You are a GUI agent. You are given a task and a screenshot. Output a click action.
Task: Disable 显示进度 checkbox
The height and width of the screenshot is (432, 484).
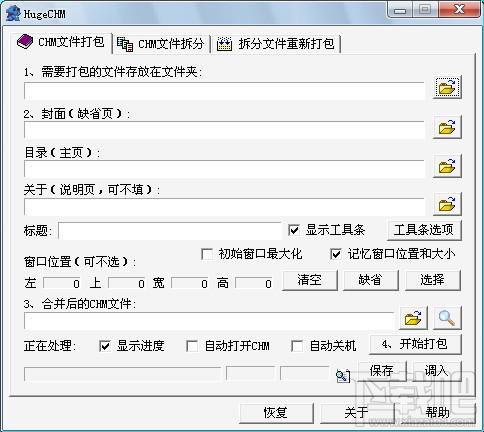[105, 346]
